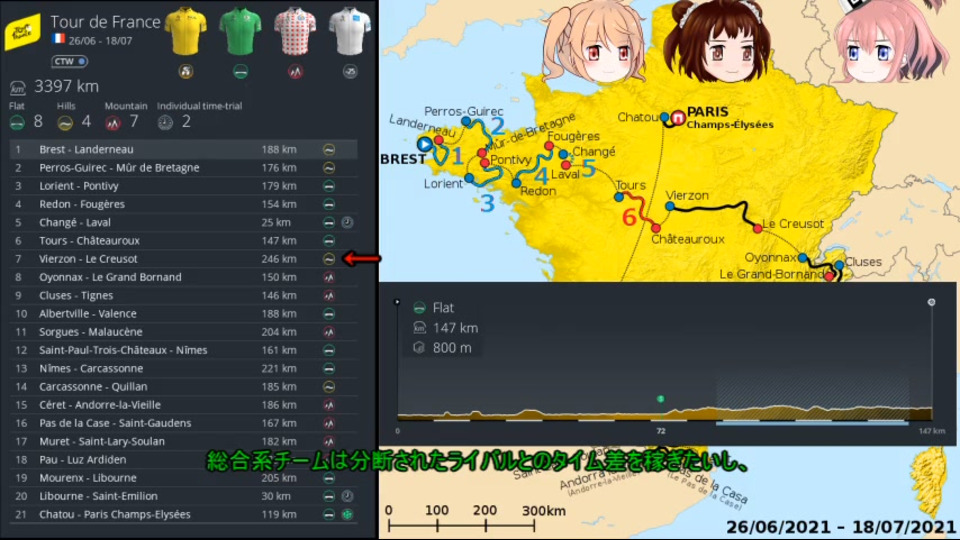Image resolution: width=960 pixels, height=540 pixels.
Task: Click the 3397 km total distance icon
Action: pyautogui.click(x=18, y=88)
